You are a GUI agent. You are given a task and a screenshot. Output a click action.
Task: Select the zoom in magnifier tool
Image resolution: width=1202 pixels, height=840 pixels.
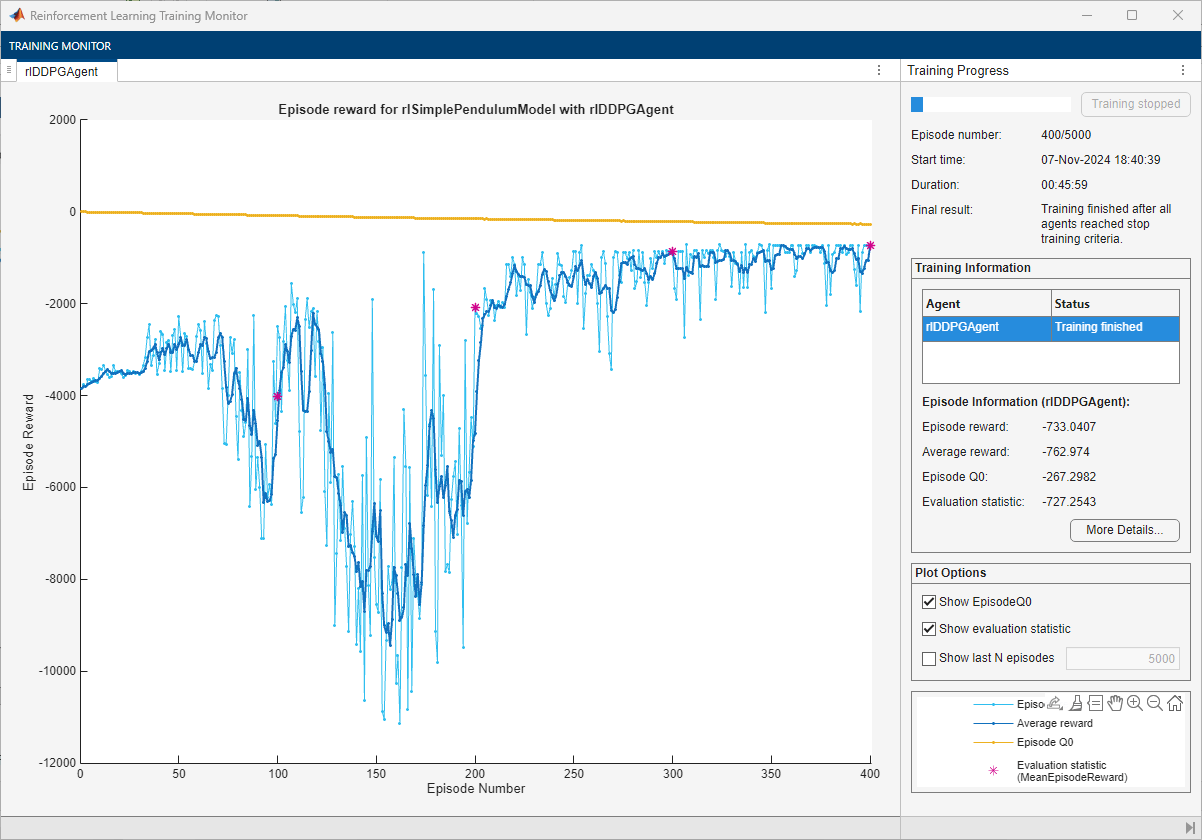(1135, 703)
